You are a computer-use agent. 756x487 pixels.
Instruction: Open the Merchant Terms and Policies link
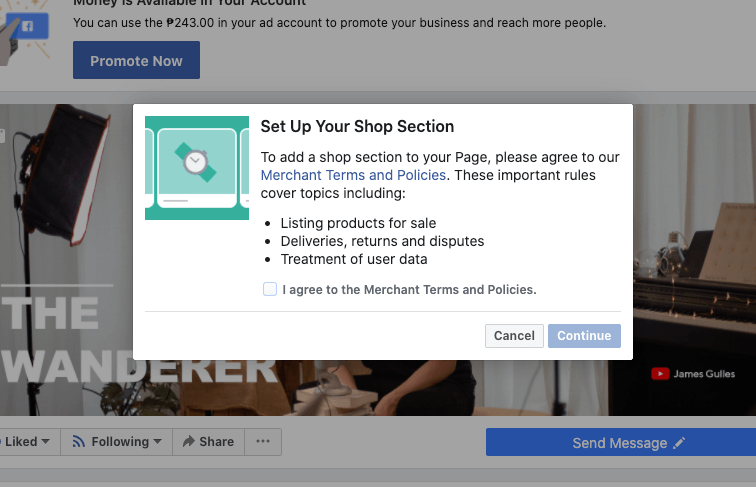click(353, 175)
